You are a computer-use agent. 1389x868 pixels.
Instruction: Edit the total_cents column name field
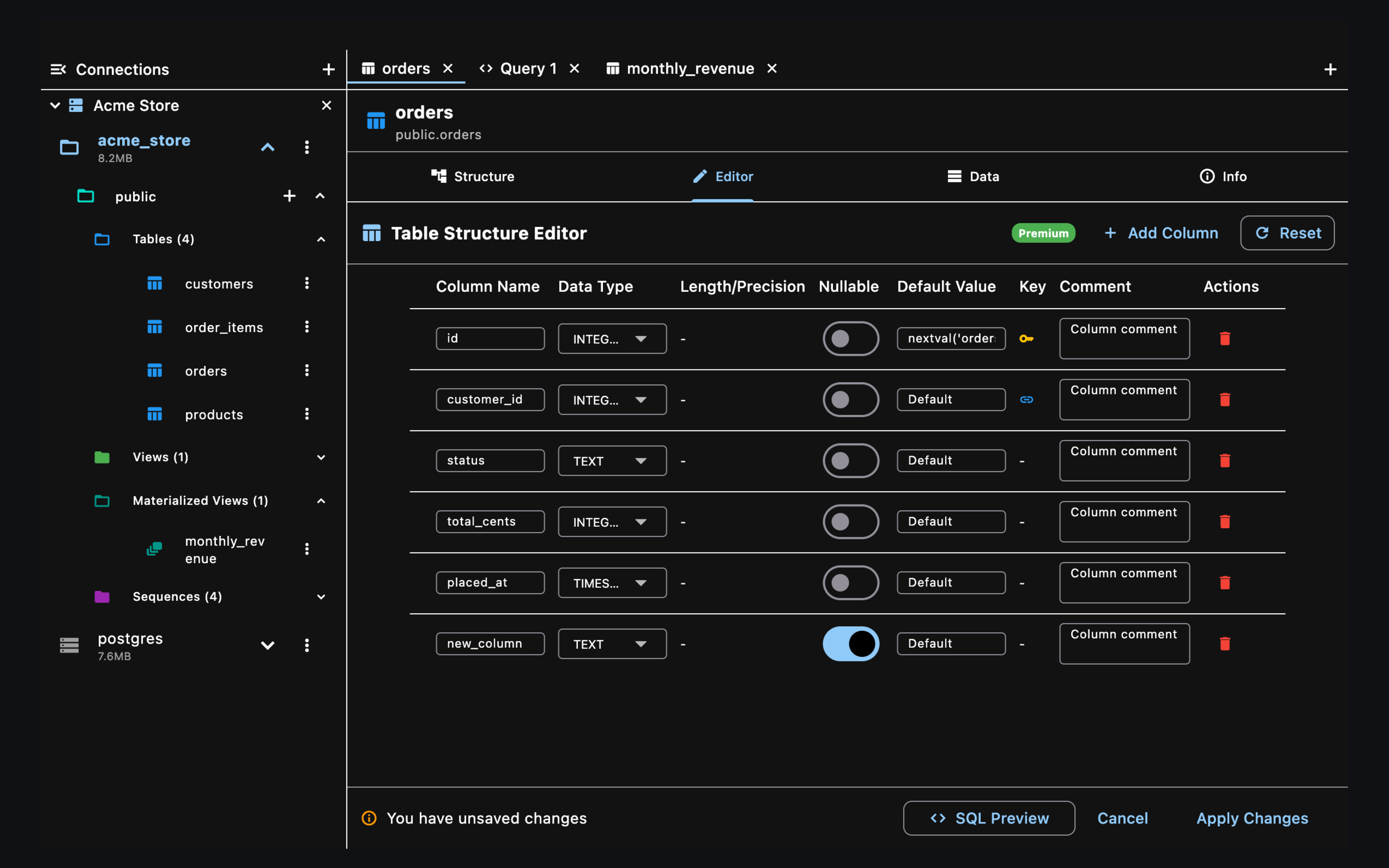(490, 522)
